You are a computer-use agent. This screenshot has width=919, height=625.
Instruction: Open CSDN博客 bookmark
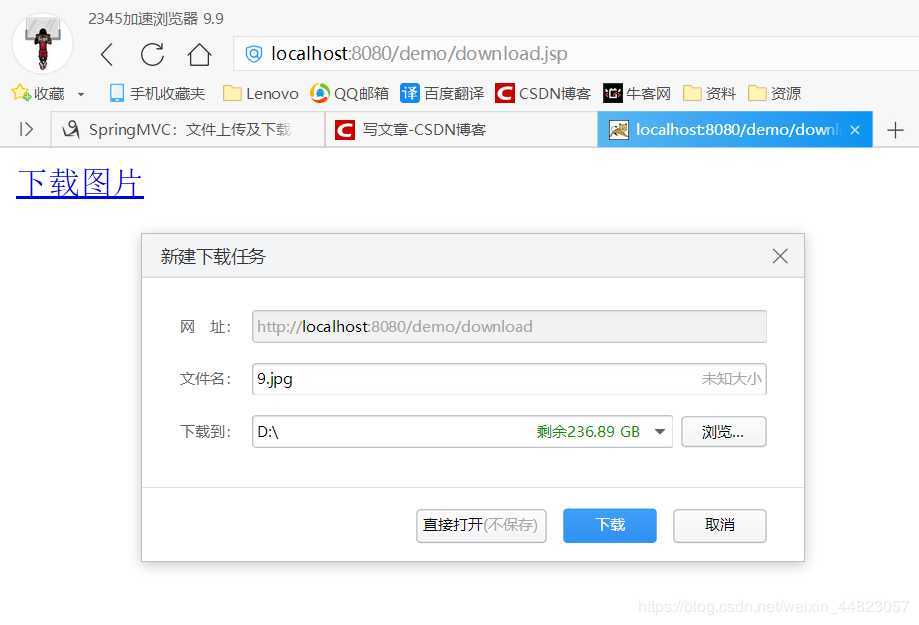(543, 93)
